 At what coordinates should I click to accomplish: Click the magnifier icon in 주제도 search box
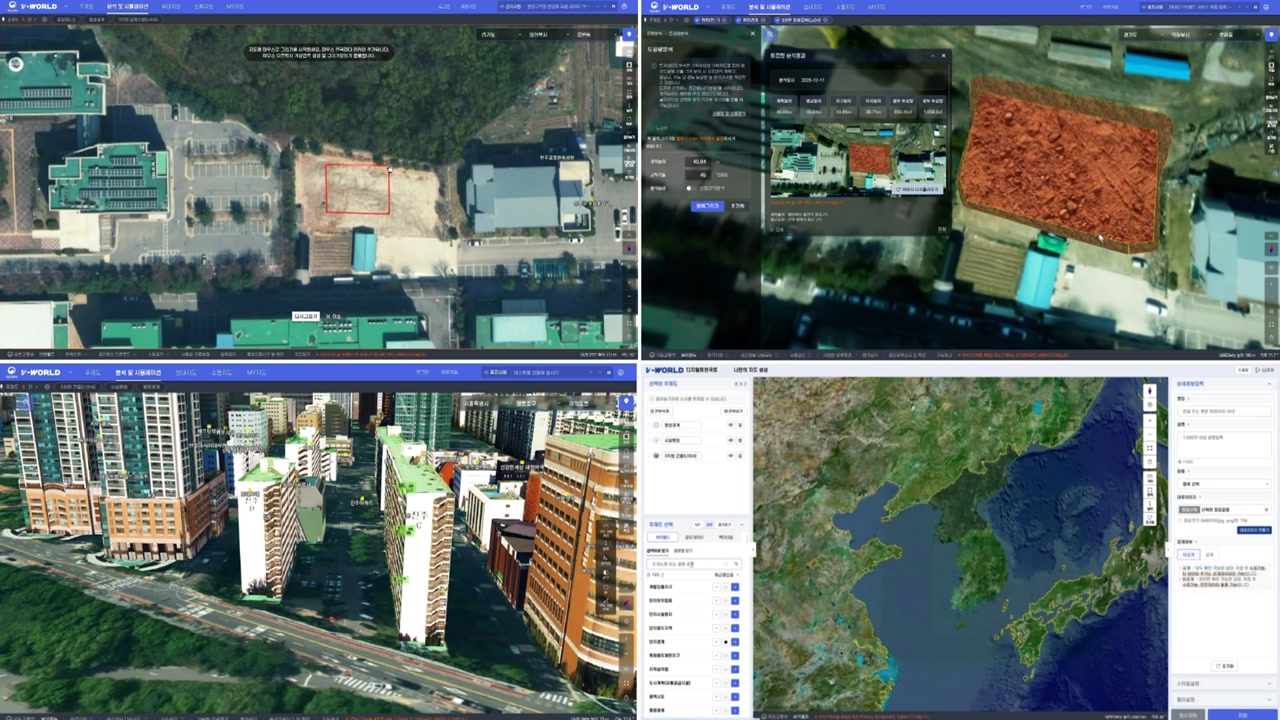pos(736,564)
